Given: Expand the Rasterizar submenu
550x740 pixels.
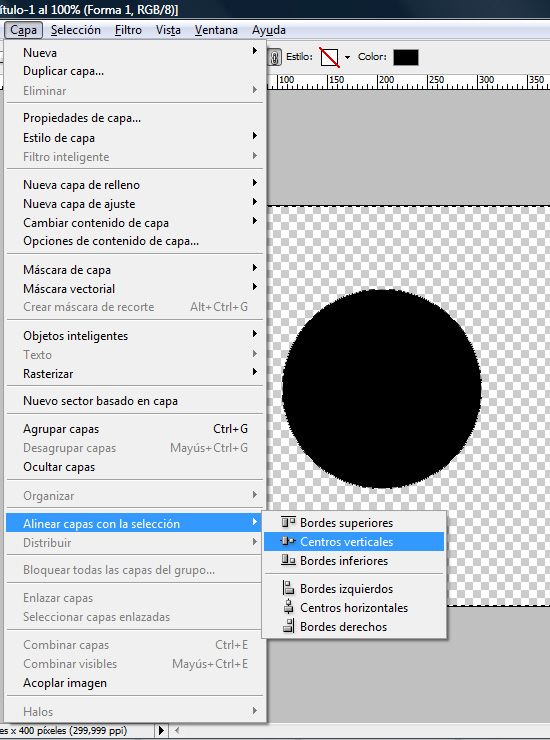Looking at the screenshot, I should (x=135, y=373).
